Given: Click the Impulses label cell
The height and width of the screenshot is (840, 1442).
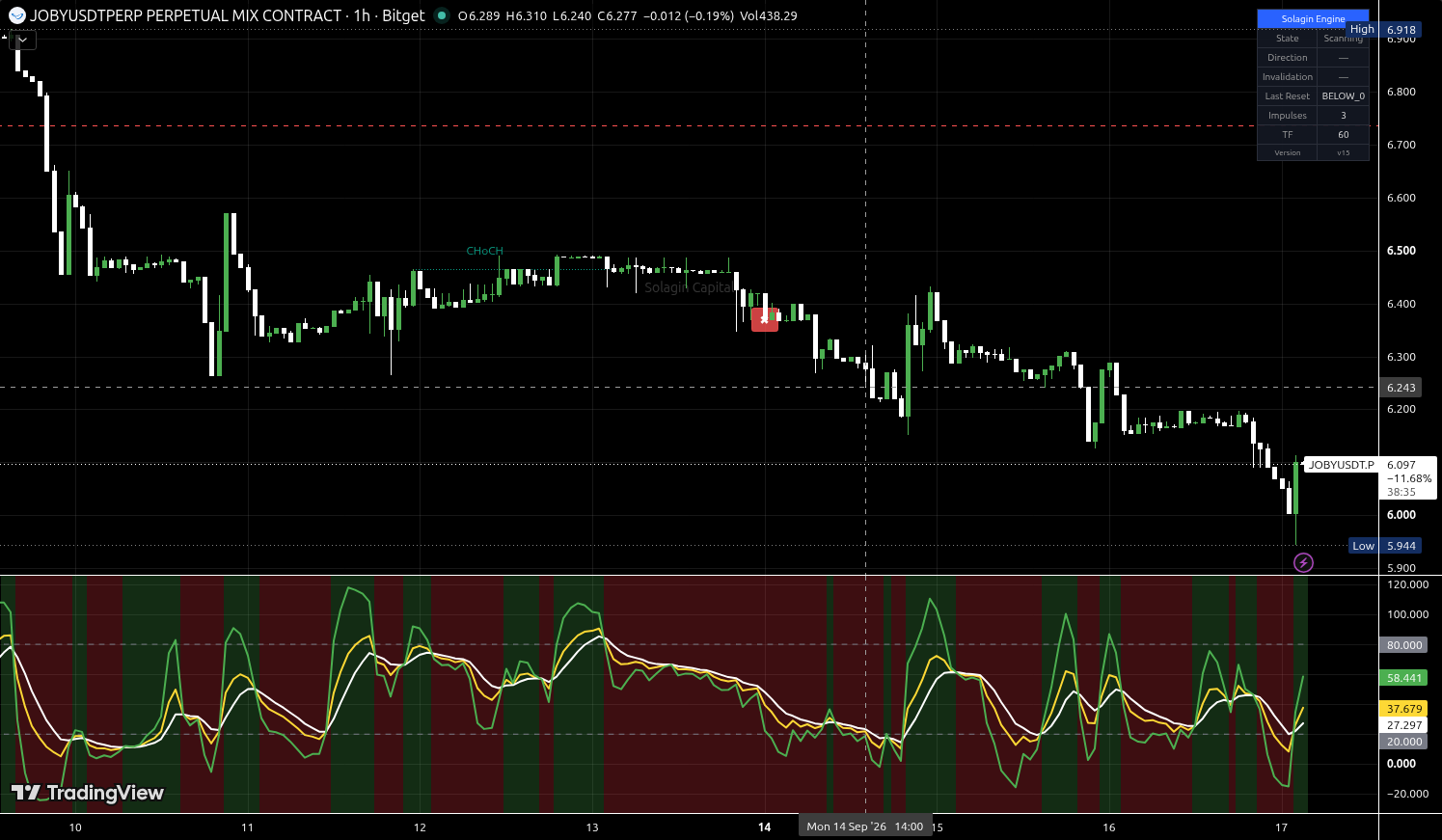Looking at the screenshot, I should click(1288, 116).
